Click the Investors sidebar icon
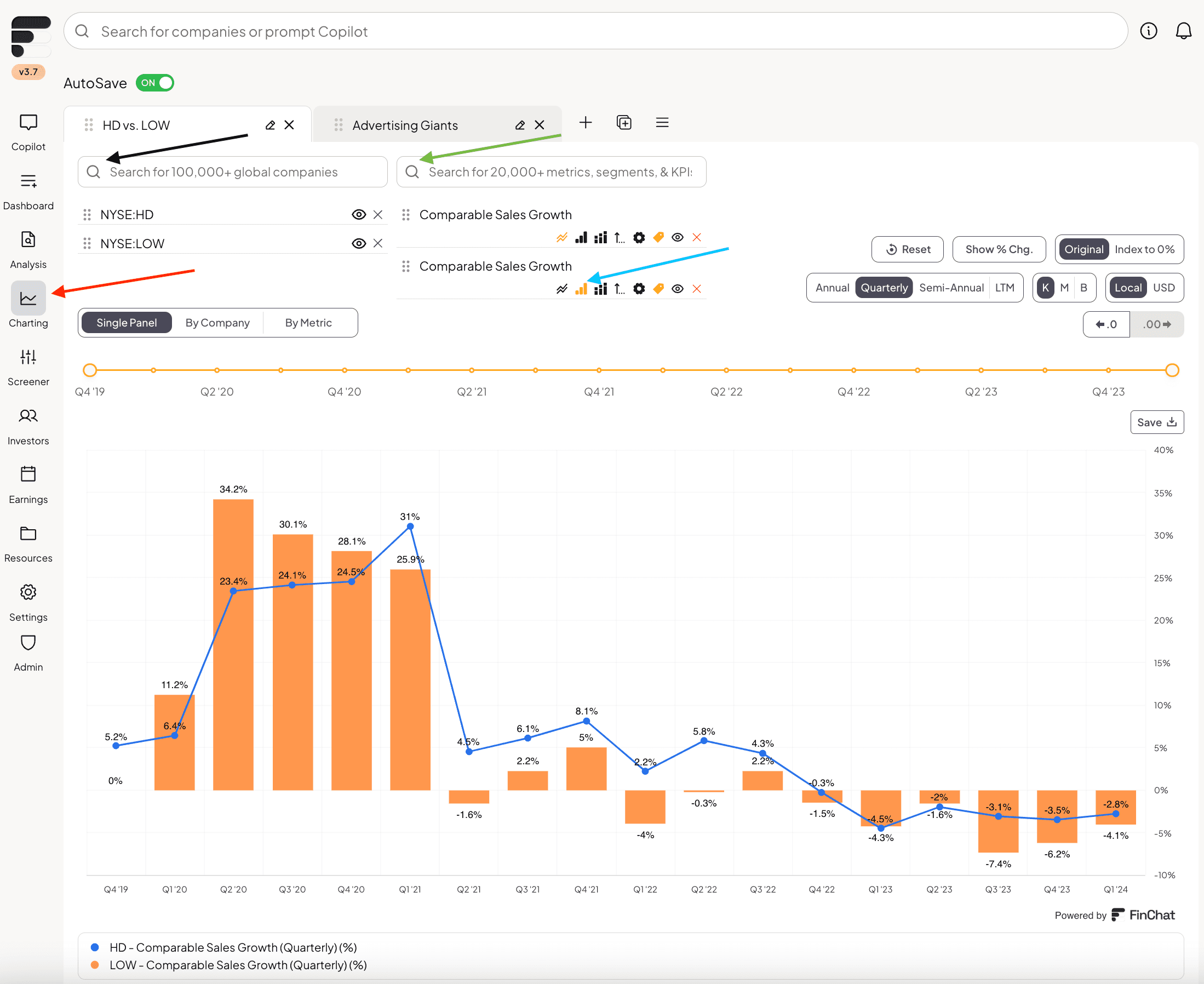This screenshot has width=1204, height=984. pyautogui.click(x=28, y=417)
